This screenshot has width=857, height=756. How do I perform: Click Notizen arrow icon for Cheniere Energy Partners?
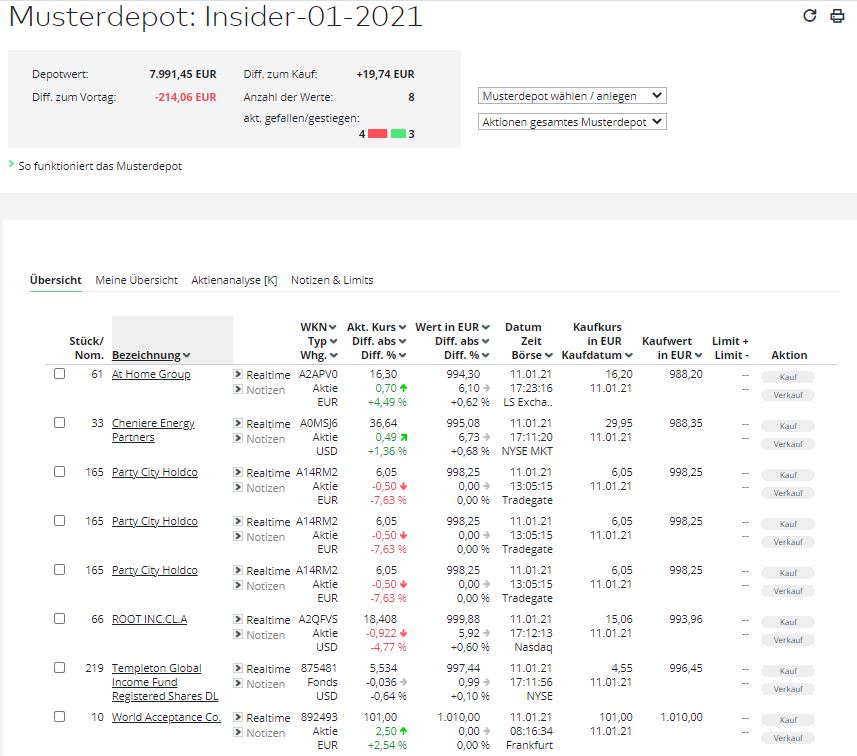click(238, 438)
